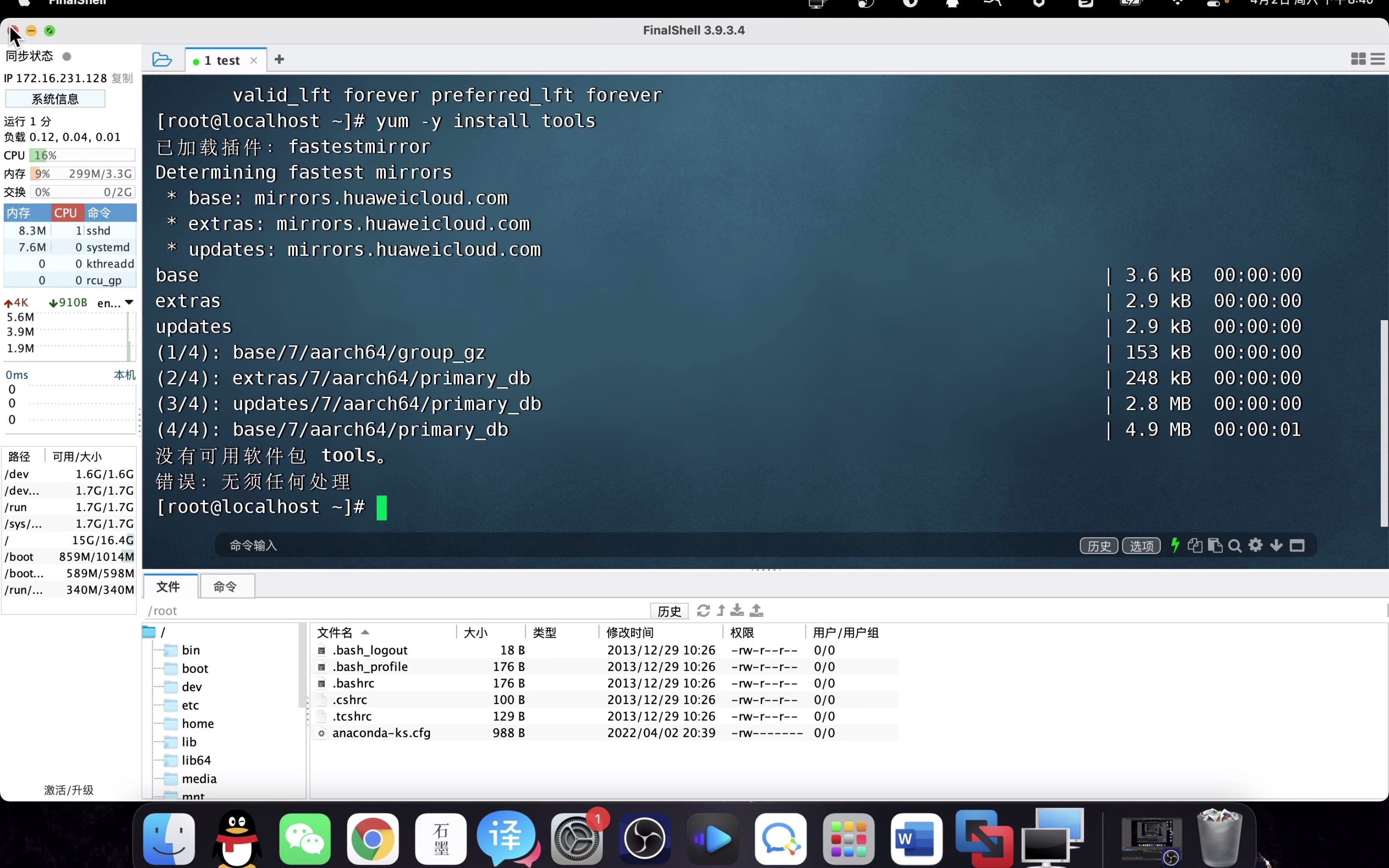Click the 系统信息 button

[55, 99]
